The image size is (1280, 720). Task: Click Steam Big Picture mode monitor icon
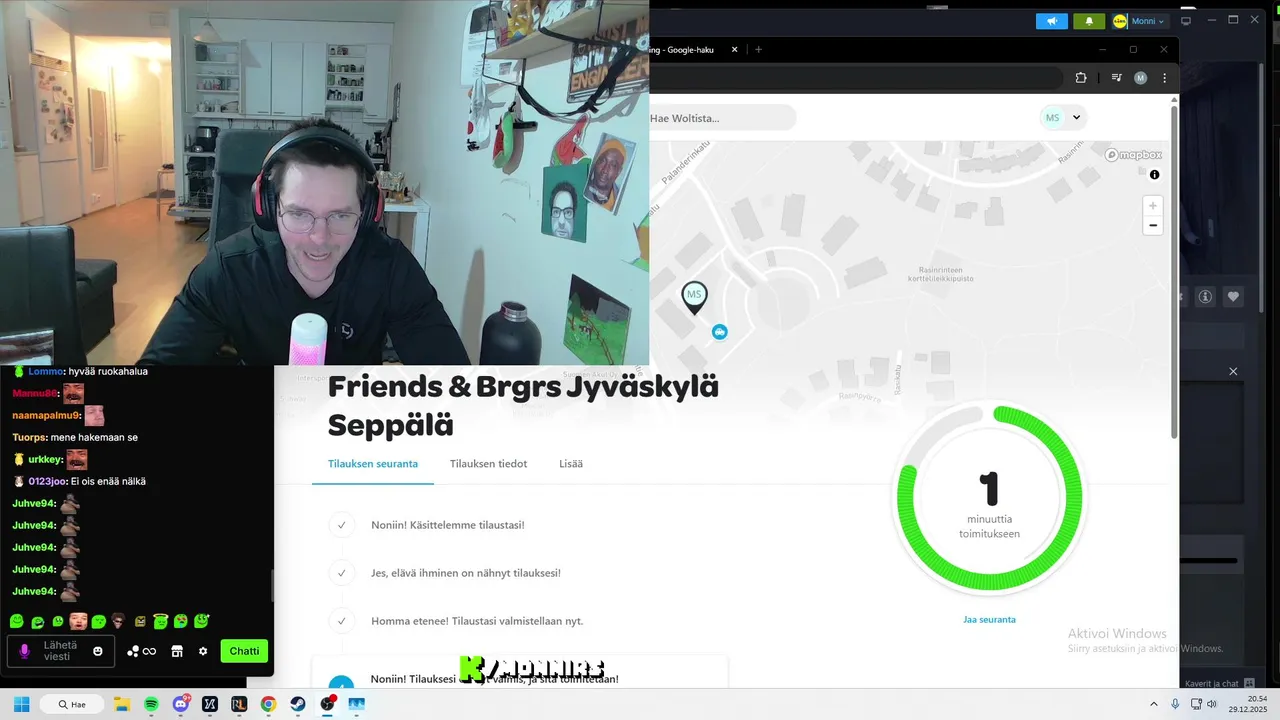1186,21
